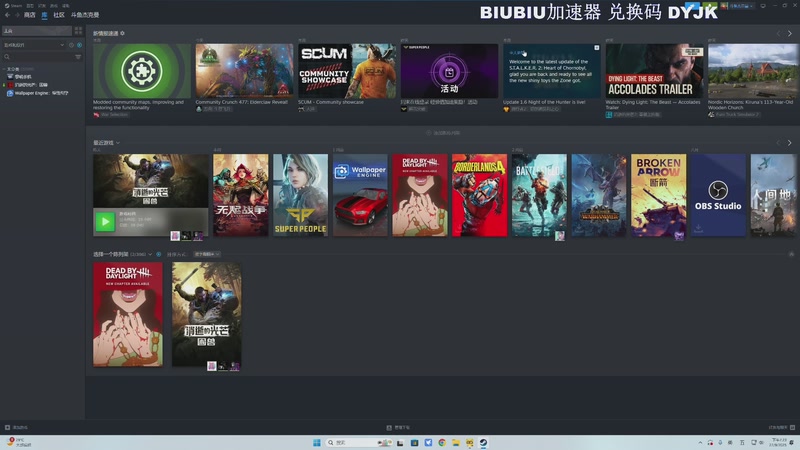
Task: Open the downloads manager at bottom center
Action: point(398,428)
